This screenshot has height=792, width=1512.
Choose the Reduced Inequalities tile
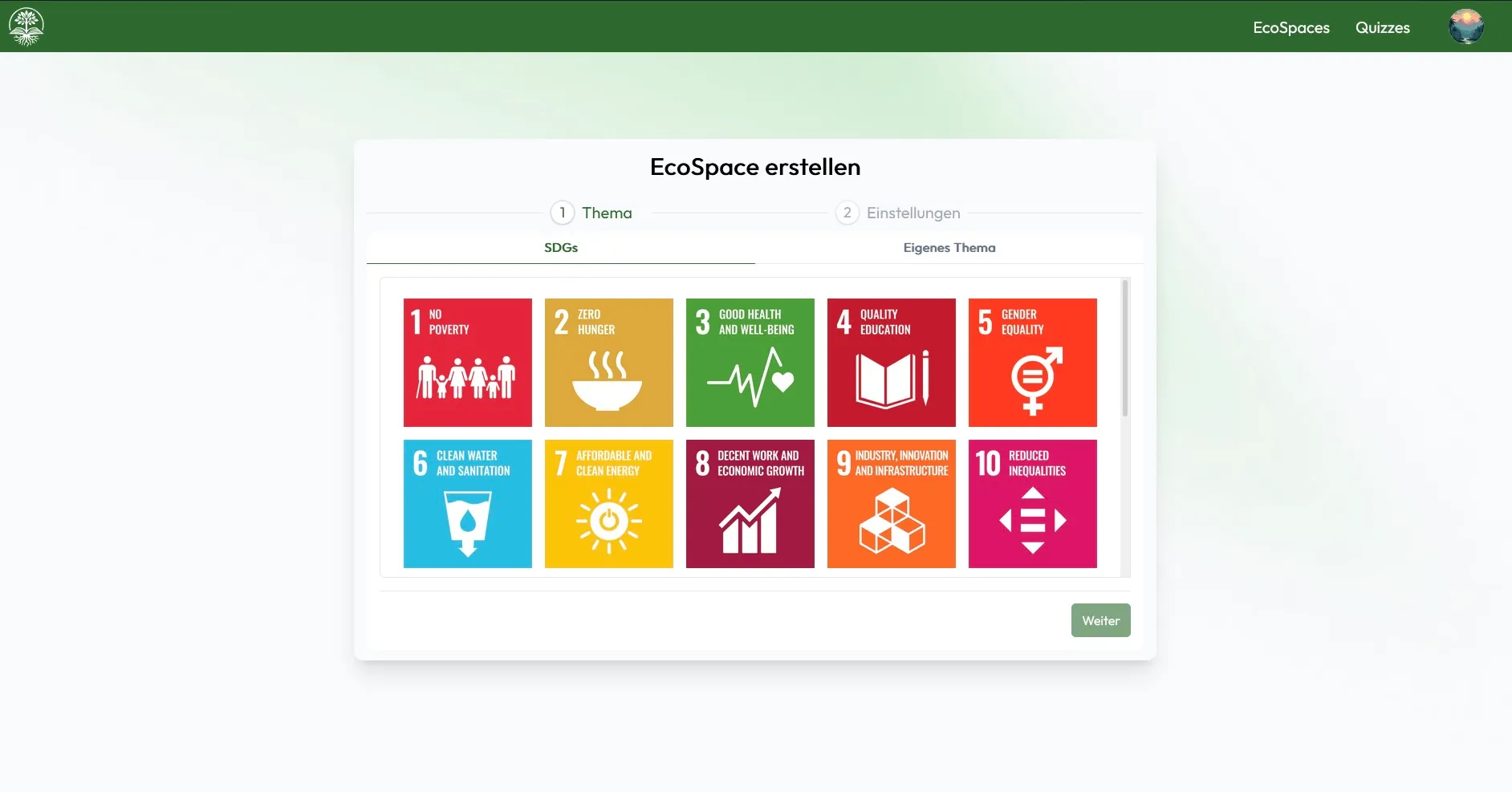tap(1033, 504)
